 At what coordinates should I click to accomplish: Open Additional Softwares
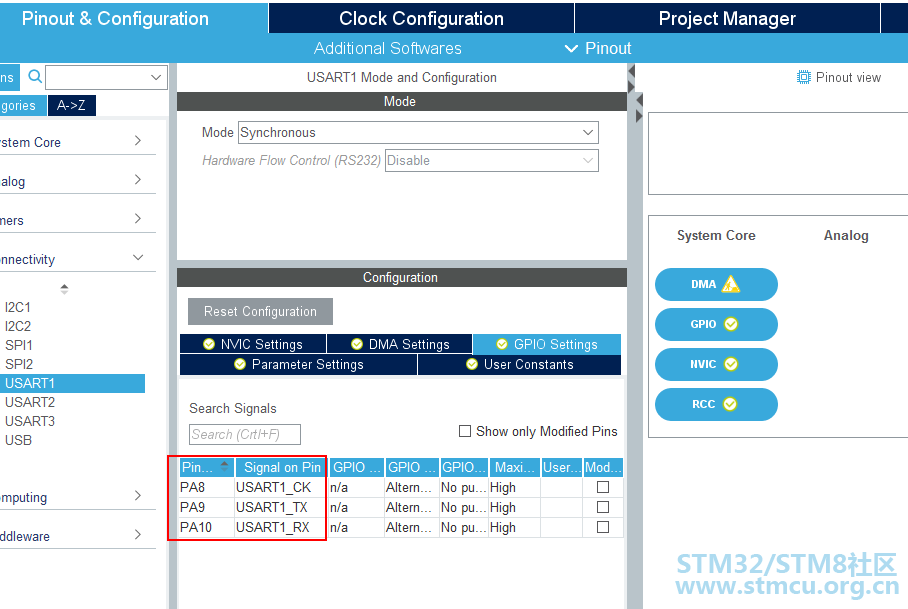pyautogui.click(x=387, y=48)
